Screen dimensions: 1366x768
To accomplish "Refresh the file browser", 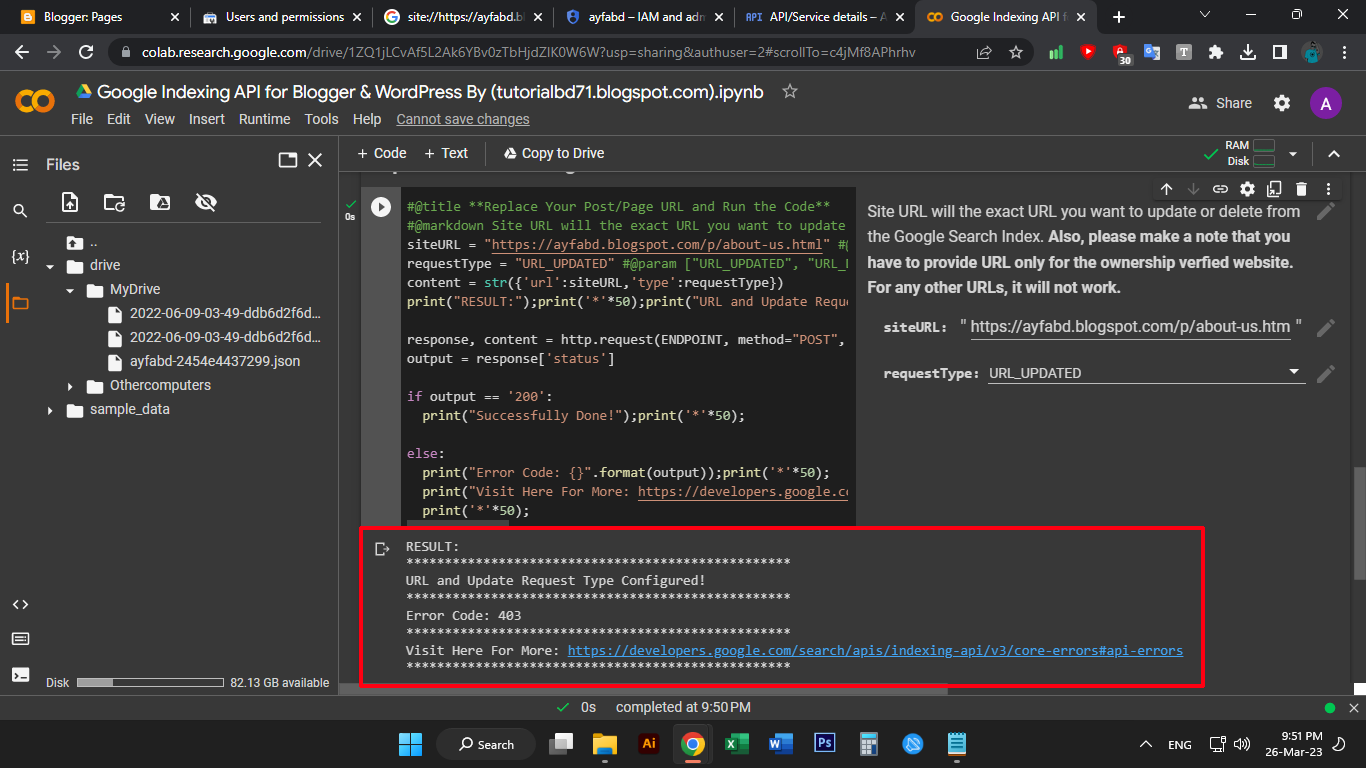I will click(115, 202).
